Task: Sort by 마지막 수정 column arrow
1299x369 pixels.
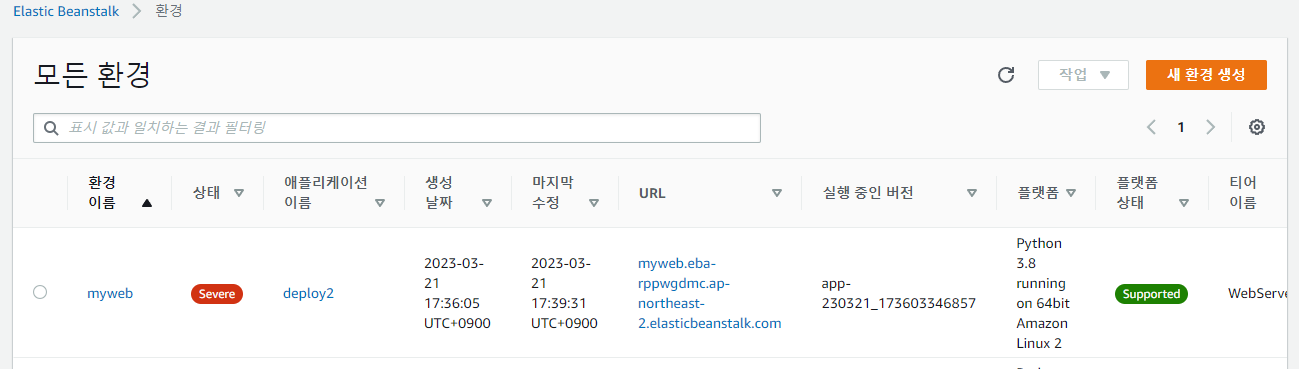Action: point(594,203)
